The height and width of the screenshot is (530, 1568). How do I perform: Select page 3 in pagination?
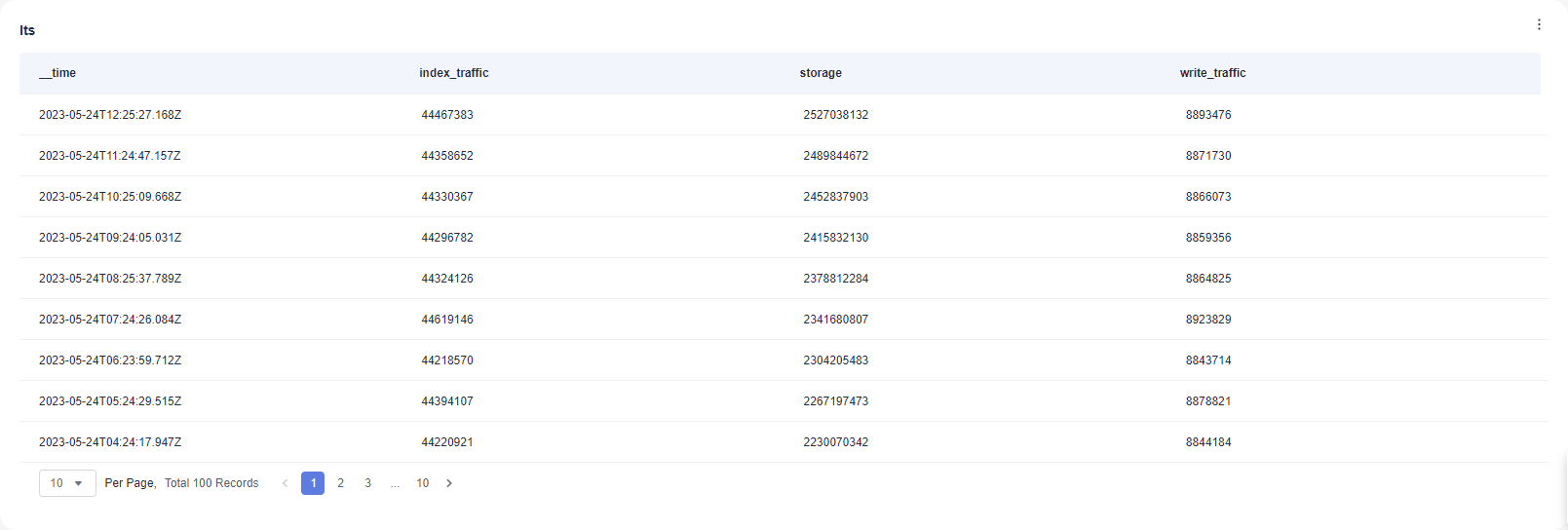(x=367, y=483)
